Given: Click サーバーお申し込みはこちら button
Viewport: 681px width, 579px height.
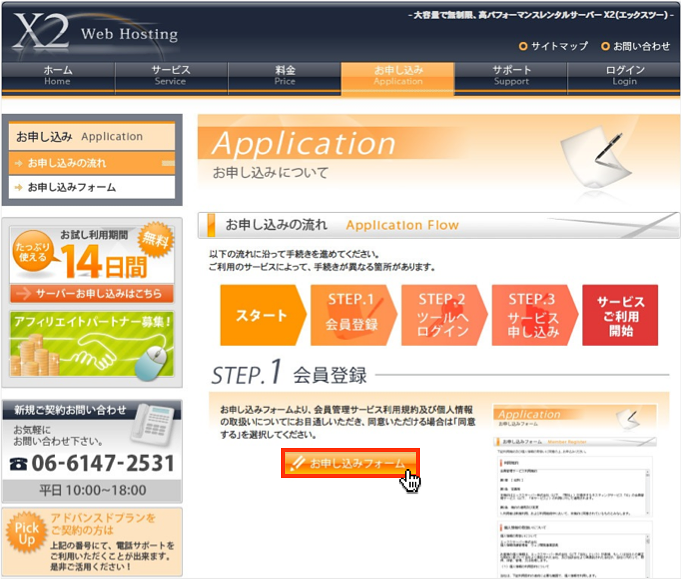Looking at the screenshot, I should 92,294.
